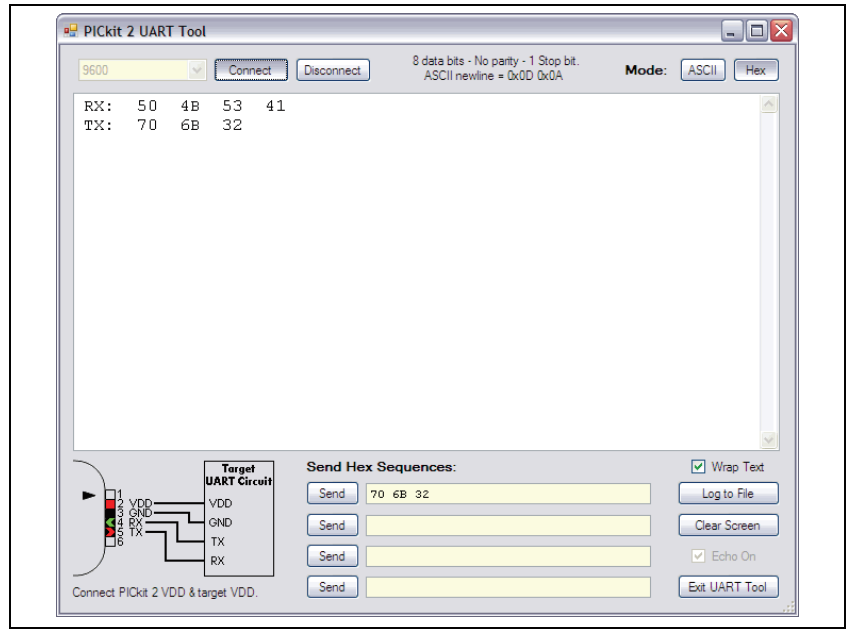Image resolution: width=850 pixels, height=633 pixels.
Task: Click the third Send button
Action: tap(332, 556)
